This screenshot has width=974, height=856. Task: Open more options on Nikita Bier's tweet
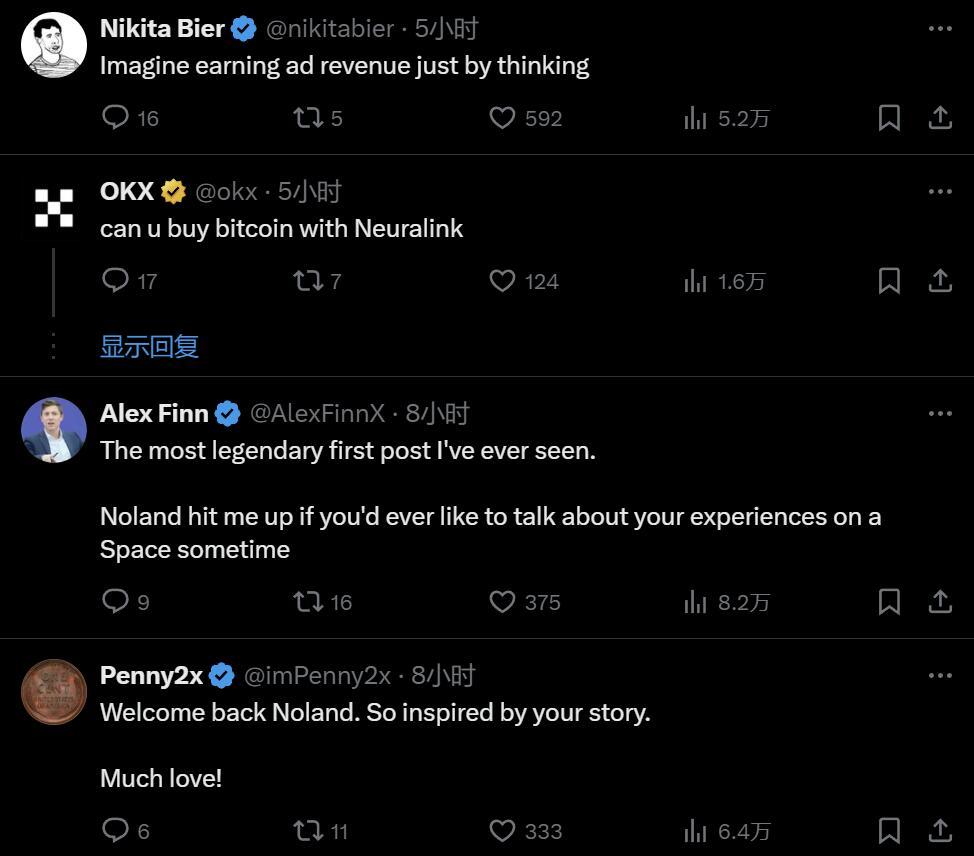(940, 29)
